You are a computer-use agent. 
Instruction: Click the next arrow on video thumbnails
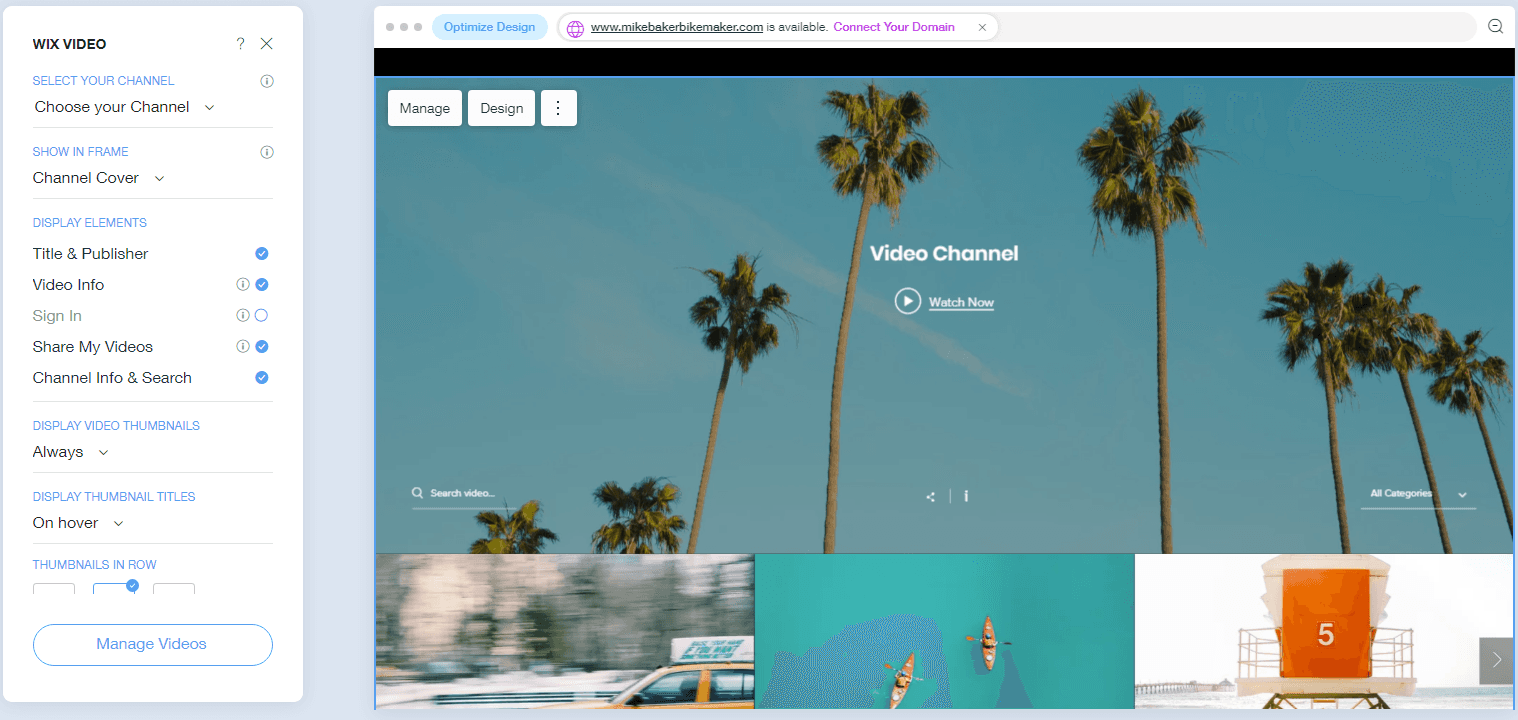point(1496,660)
